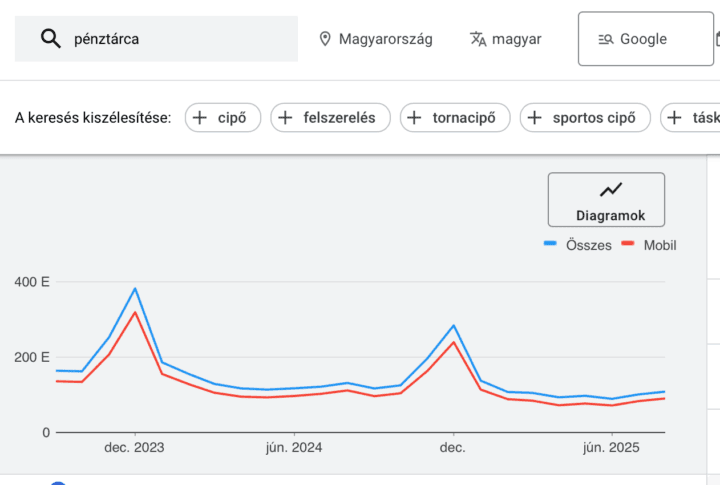
Task: Click the red line above jún. 2025
Action: [612, 405]
